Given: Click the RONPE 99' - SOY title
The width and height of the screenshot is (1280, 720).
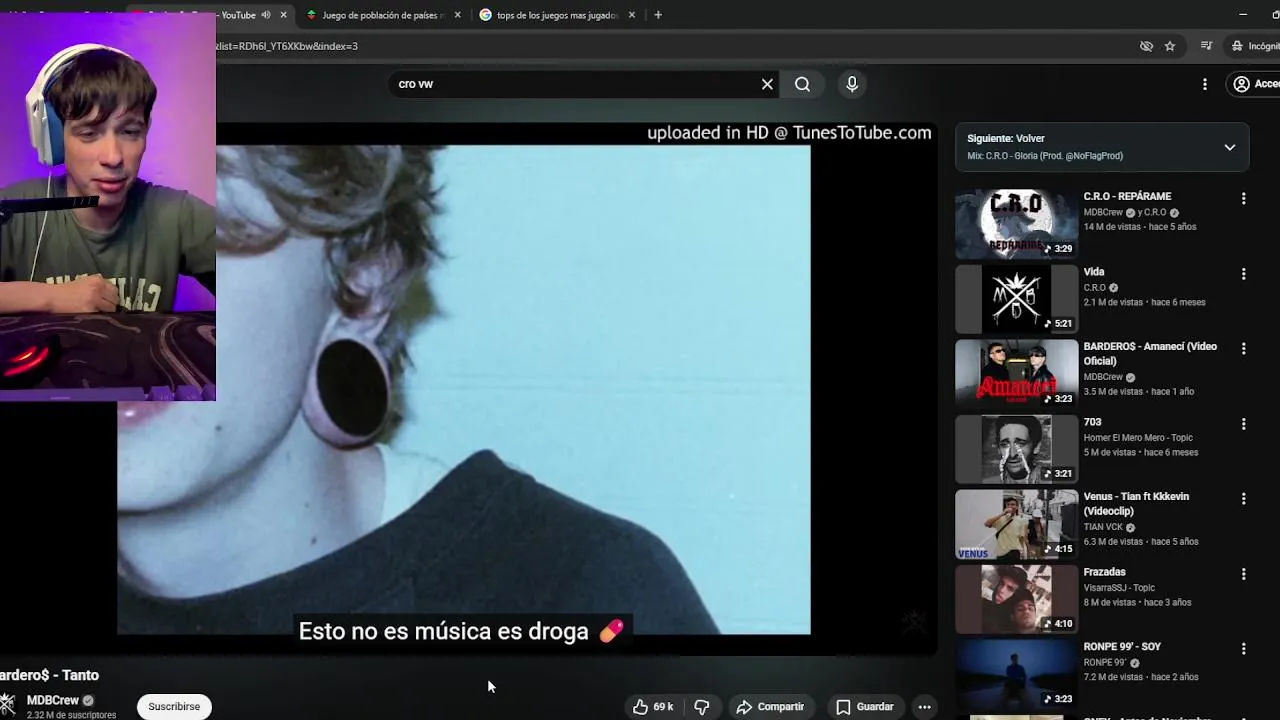Looking at the screenshot, I should (x=1122, y=646).
